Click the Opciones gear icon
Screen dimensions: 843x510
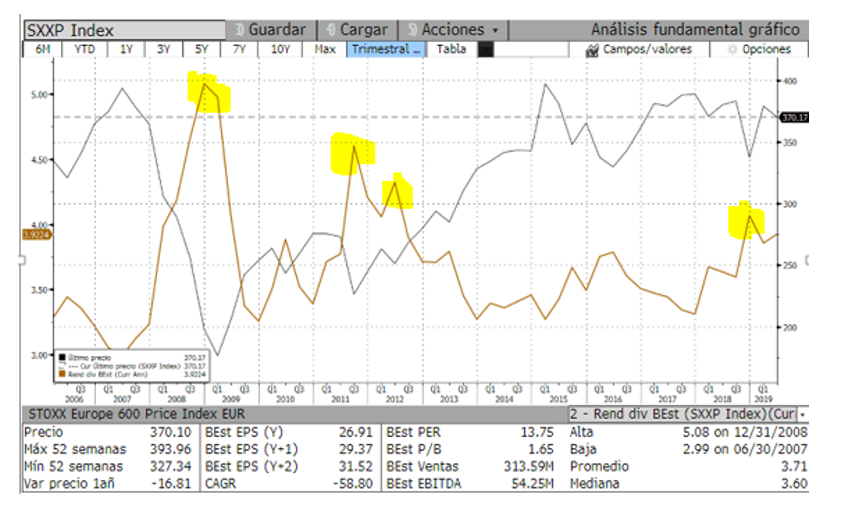pos(732,49)
